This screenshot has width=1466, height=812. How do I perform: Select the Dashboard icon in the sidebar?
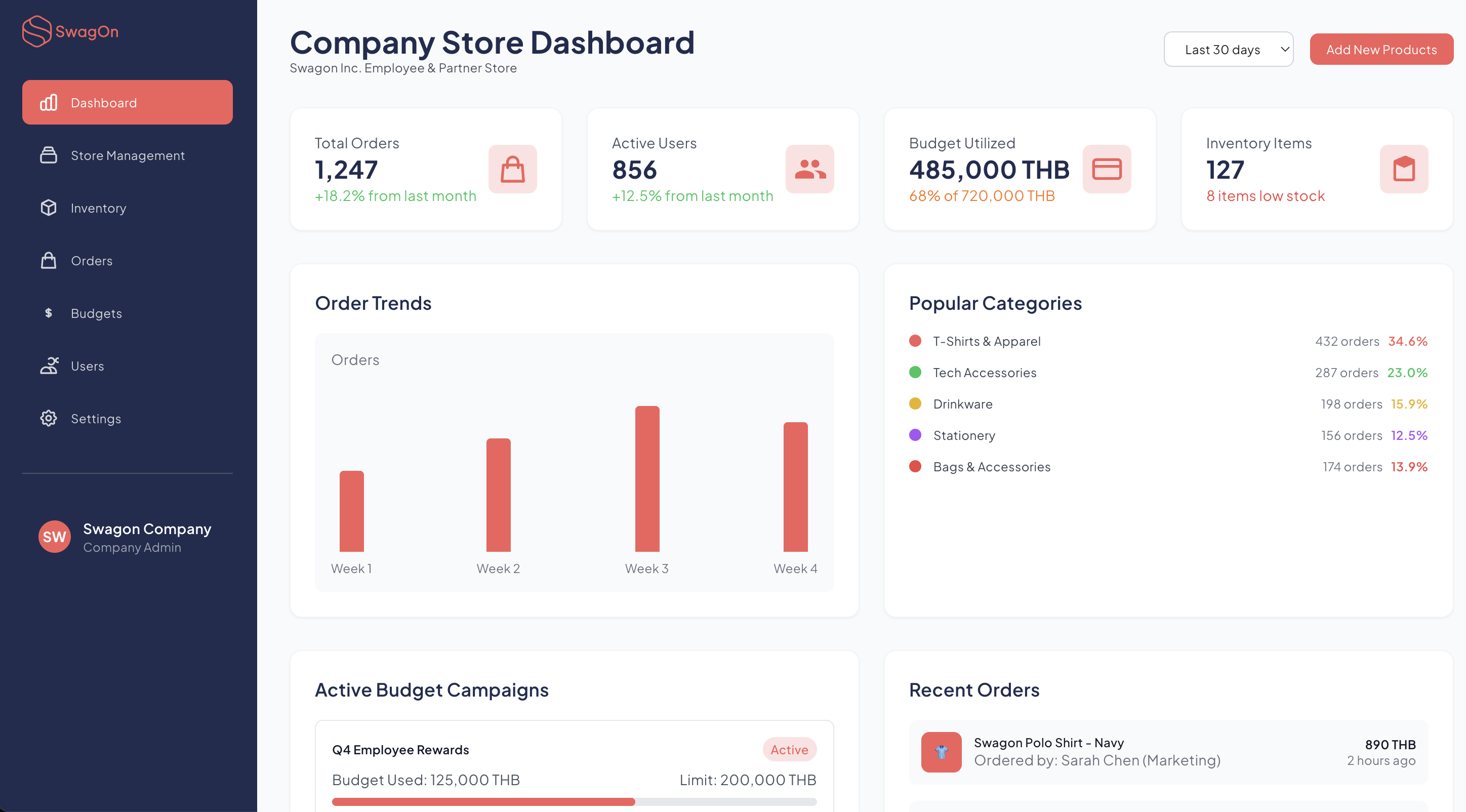coord(49,102)
